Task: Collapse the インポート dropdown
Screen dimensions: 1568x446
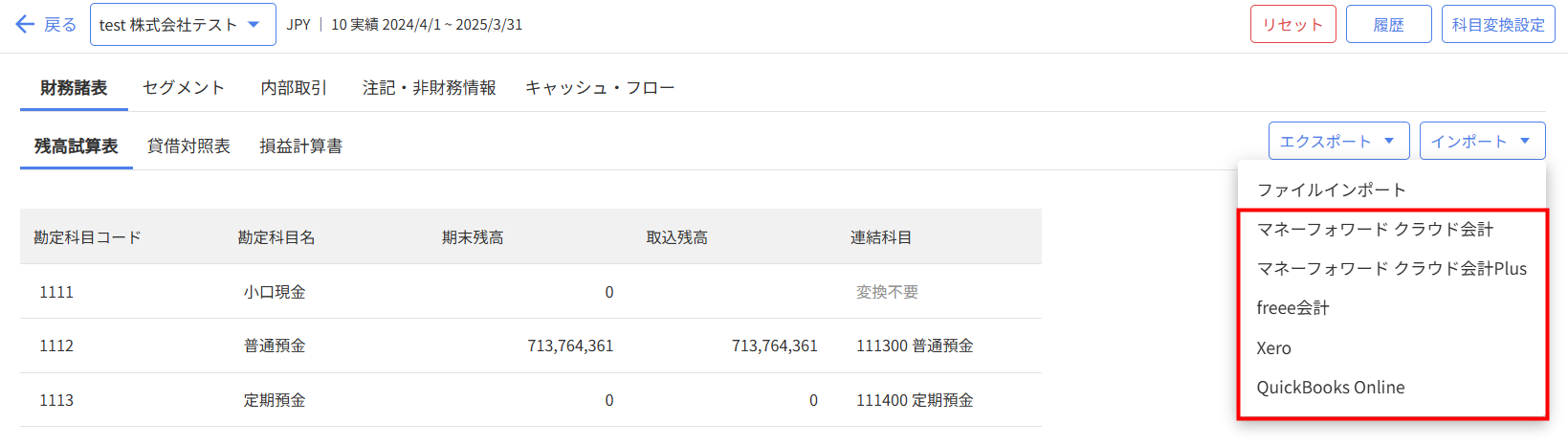Action: 1481,142
